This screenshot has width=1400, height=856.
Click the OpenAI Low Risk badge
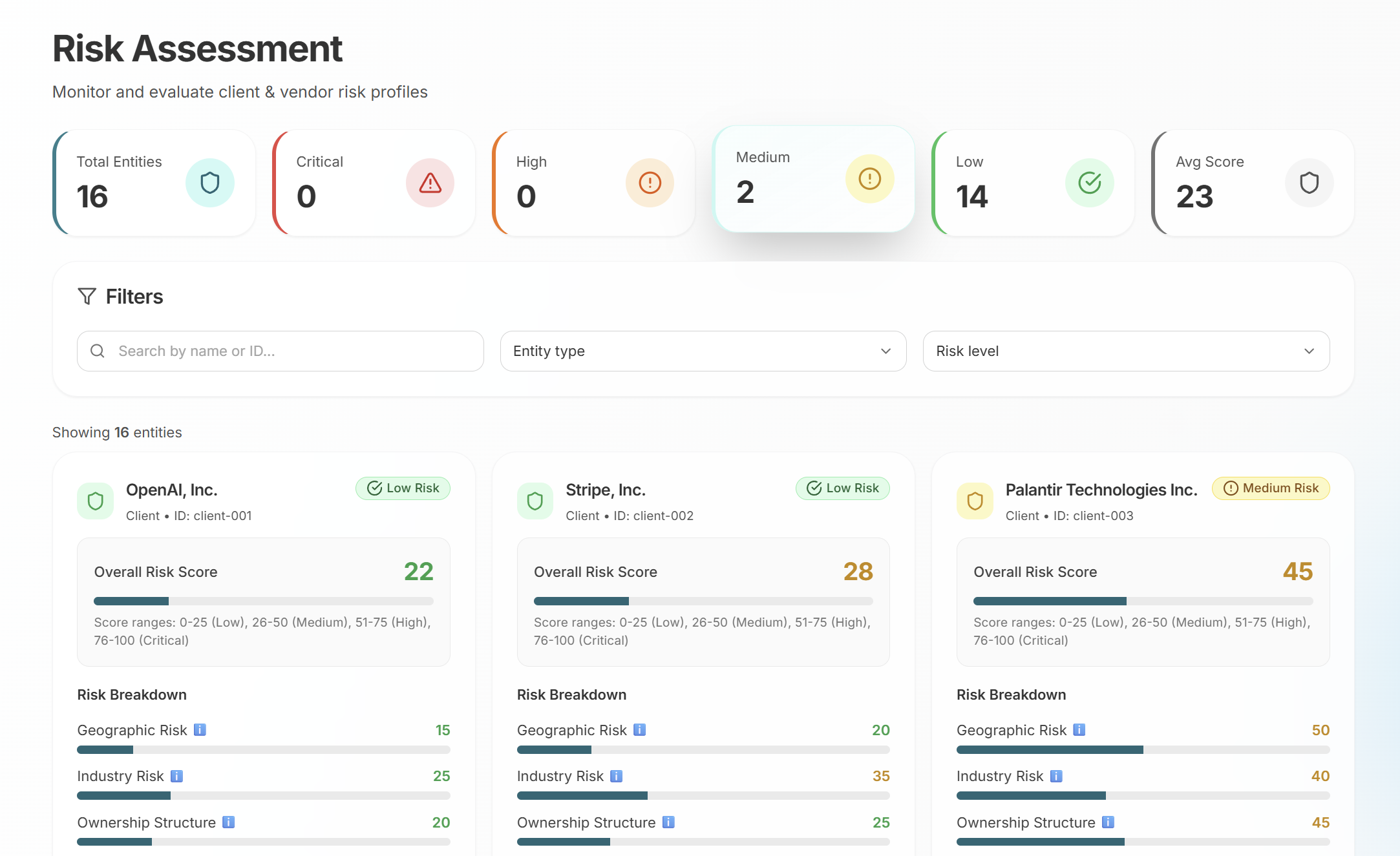[x=403, y=488]
